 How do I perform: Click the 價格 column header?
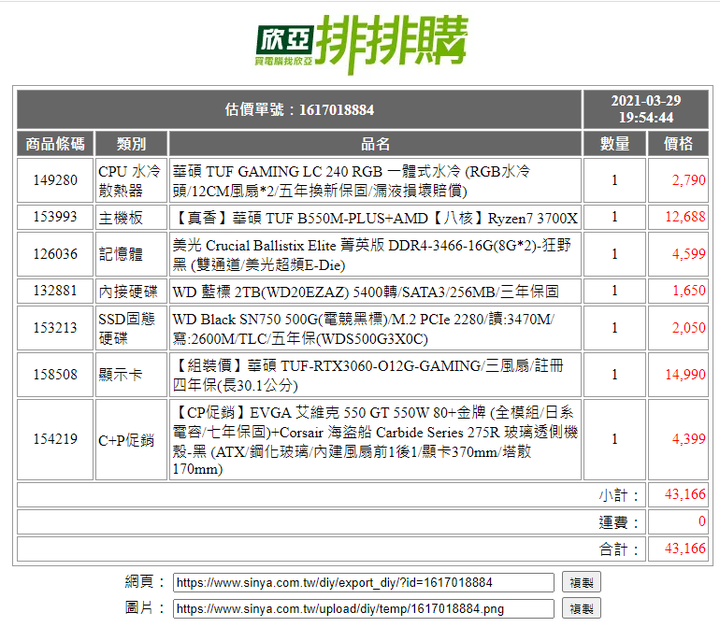pyautogui.click(x=678, y=144)
